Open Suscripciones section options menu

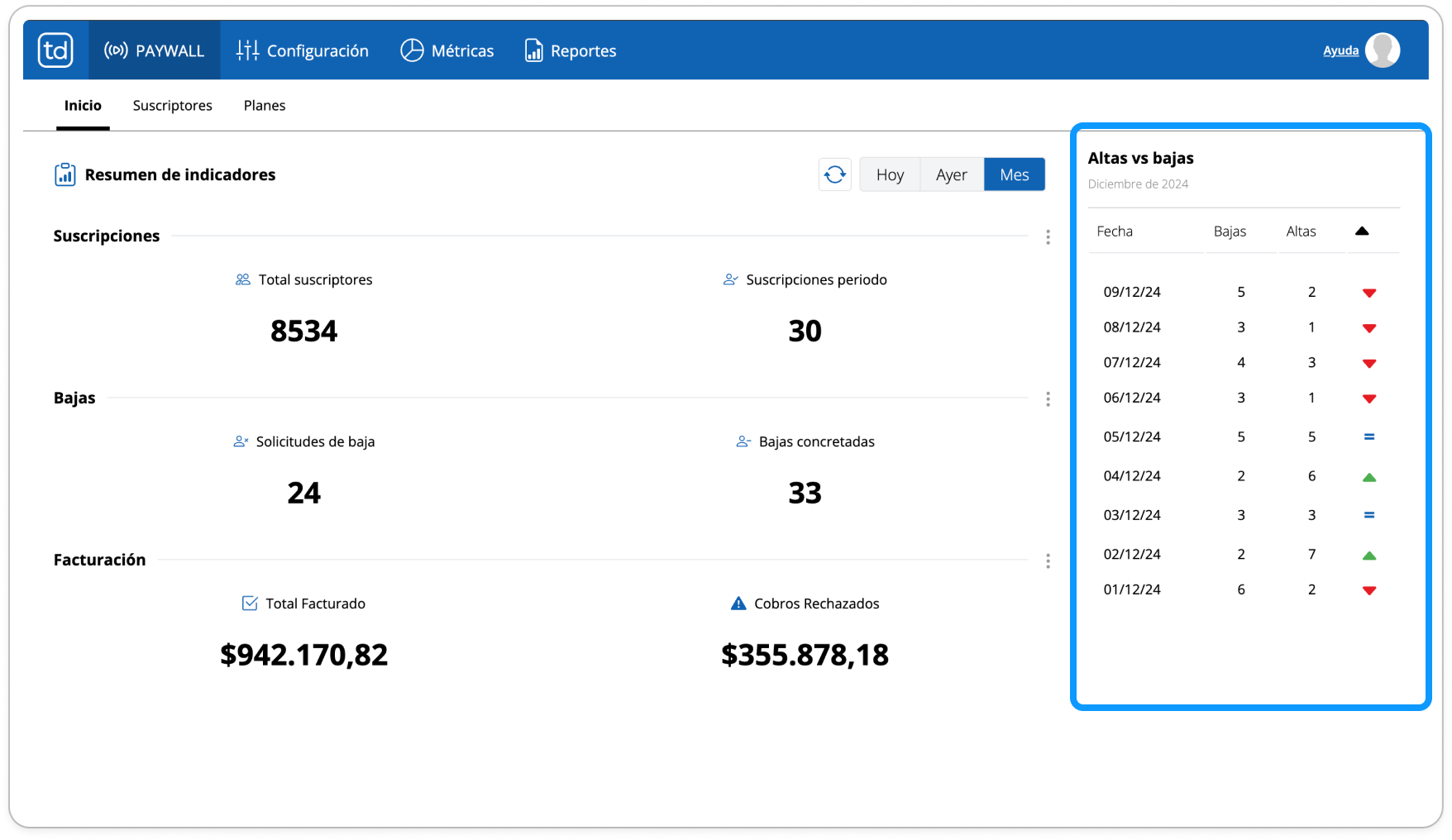[1048, 237]
